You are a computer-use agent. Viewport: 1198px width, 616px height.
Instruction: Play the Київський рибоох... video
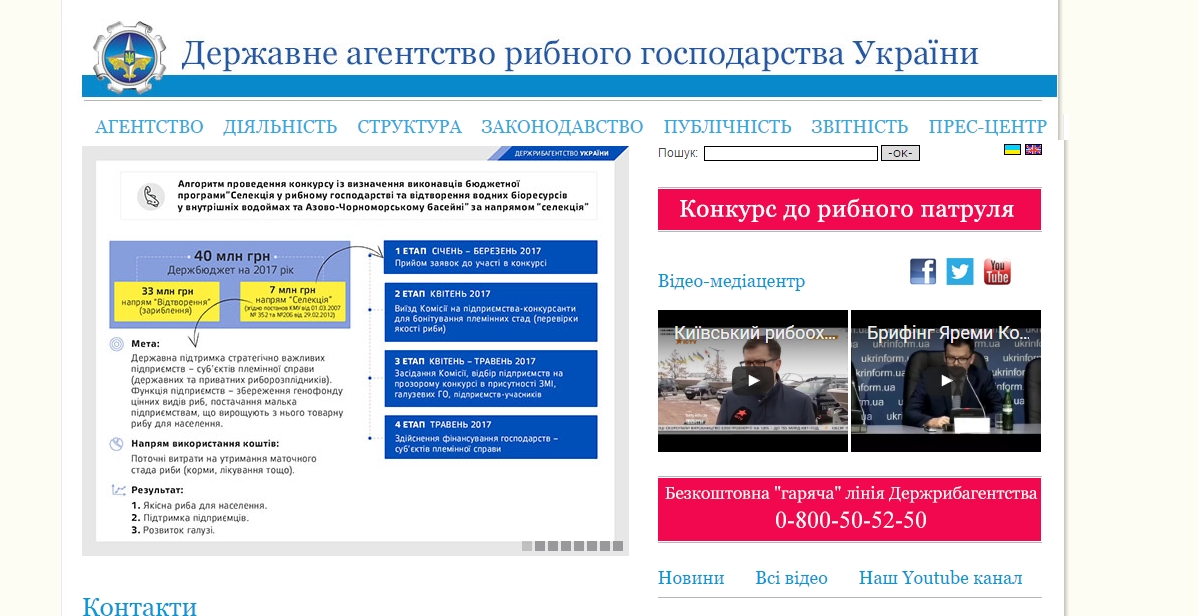coord(752,381)
